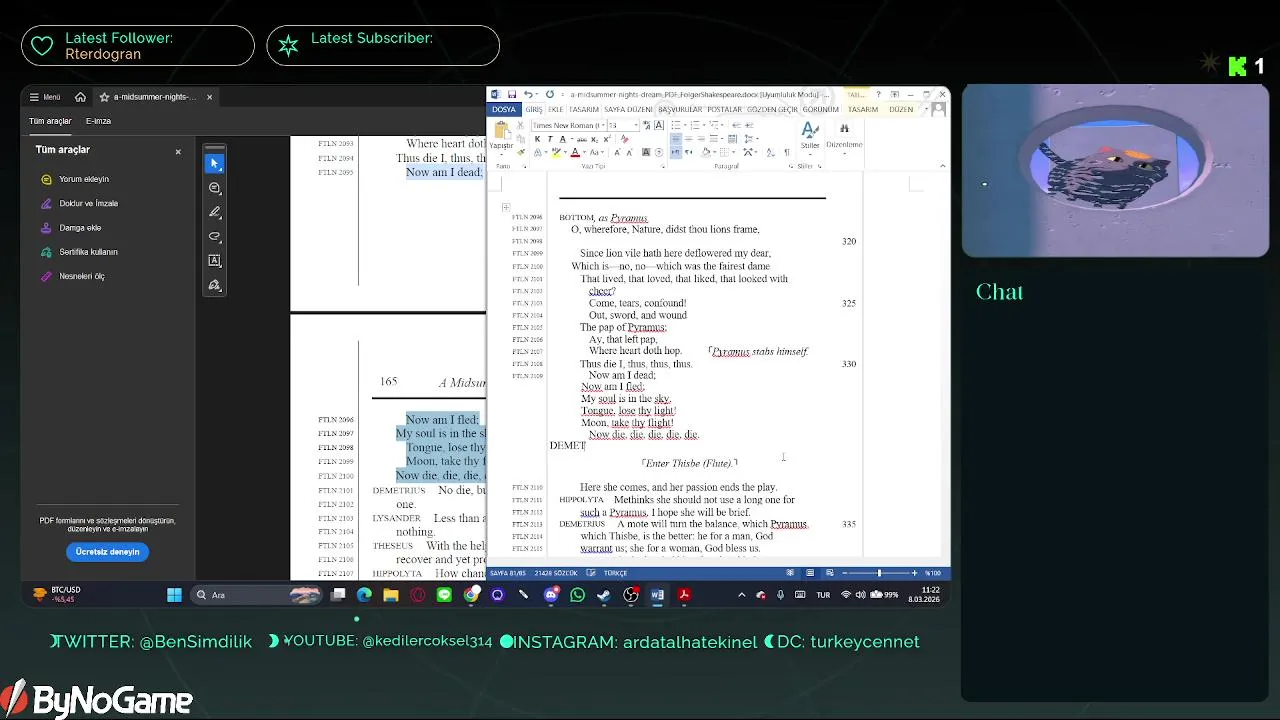This screenshot has width=1280, height=720.
Task: Apply red font color in Word
Action: (x=575, y=152)
